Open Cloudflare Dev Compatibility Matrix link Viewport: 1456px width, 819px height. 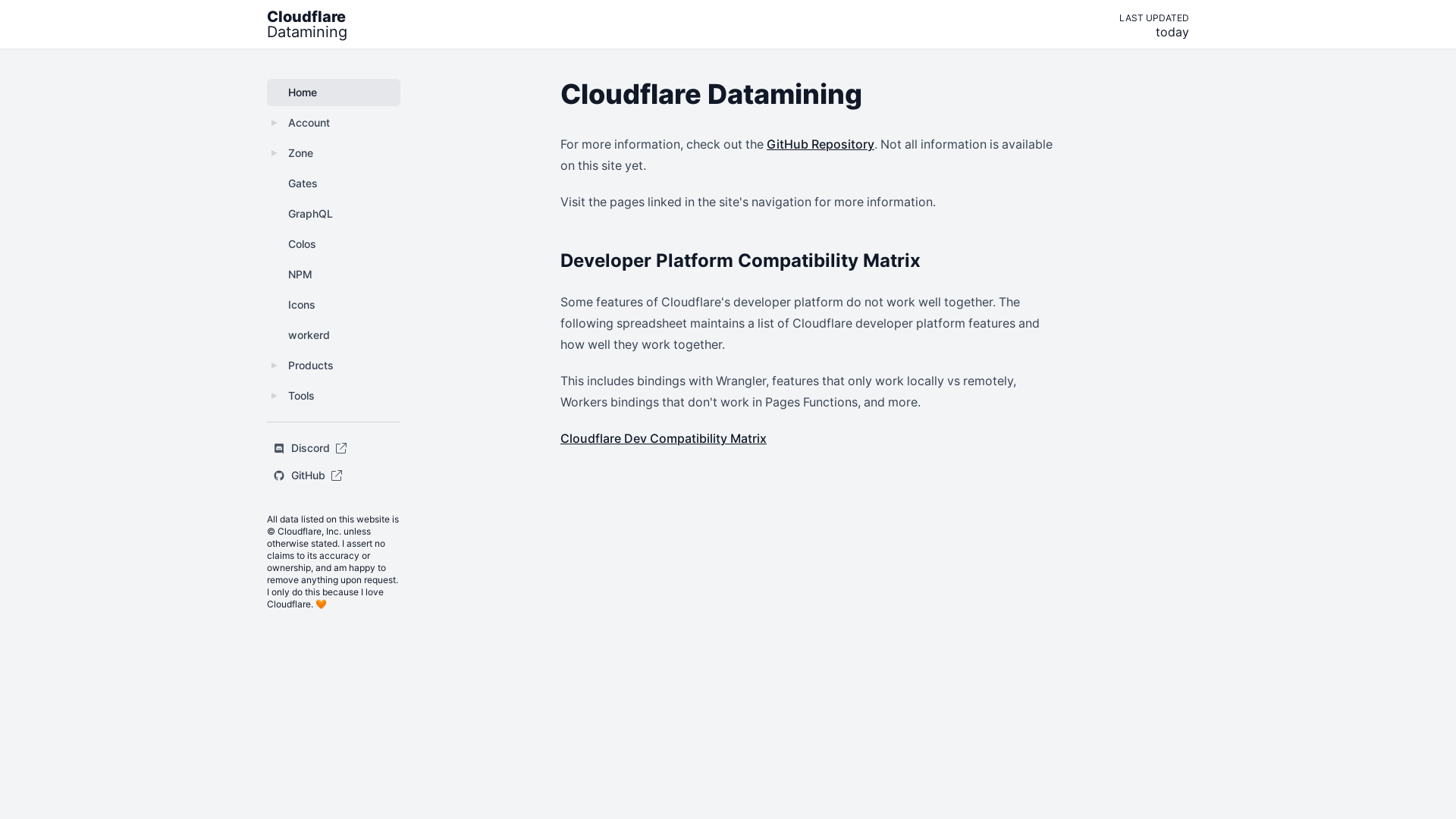coord(664,438)
